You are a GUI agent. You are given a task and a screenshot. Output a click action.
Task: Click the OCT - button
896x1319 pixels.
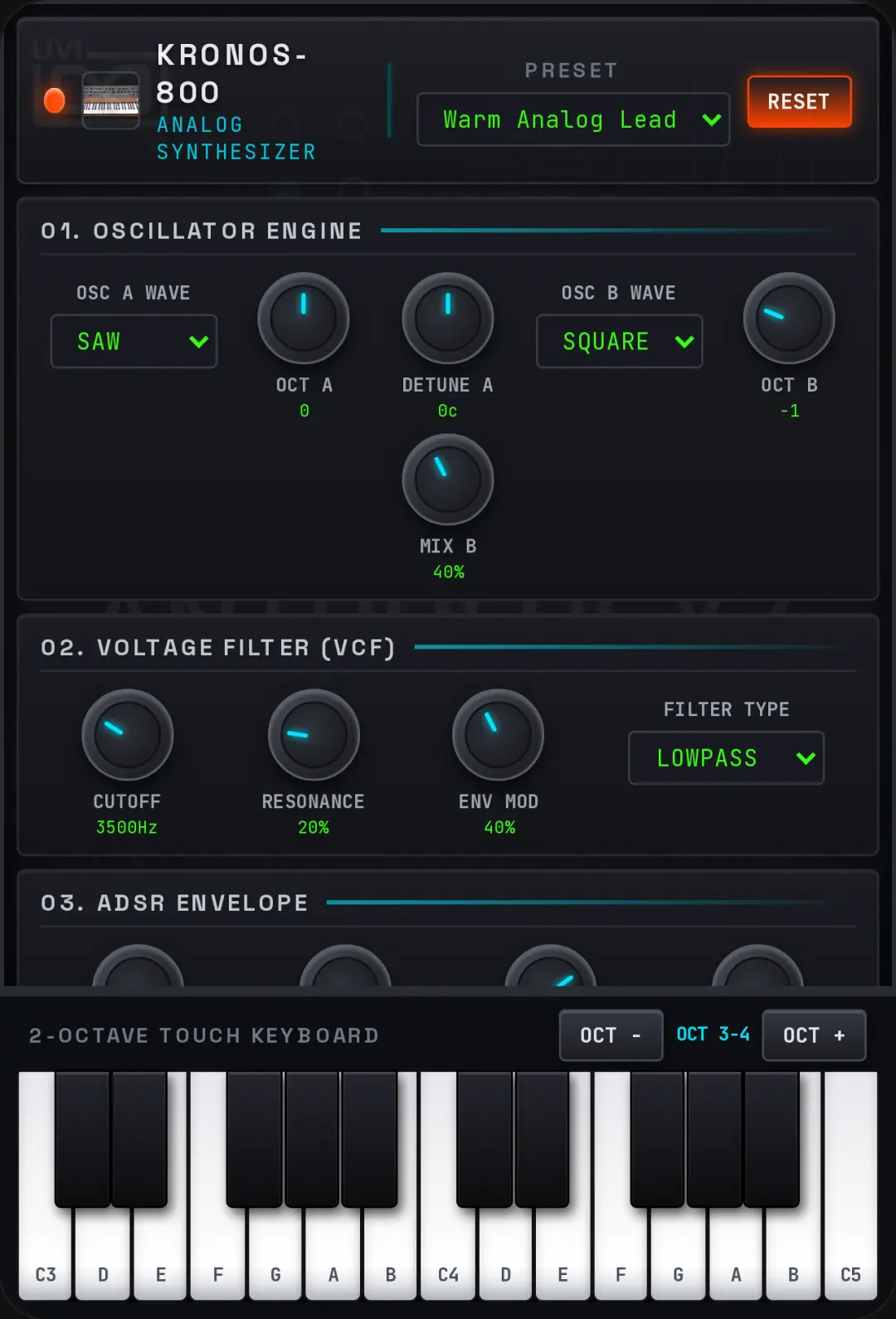[611, 1035]
